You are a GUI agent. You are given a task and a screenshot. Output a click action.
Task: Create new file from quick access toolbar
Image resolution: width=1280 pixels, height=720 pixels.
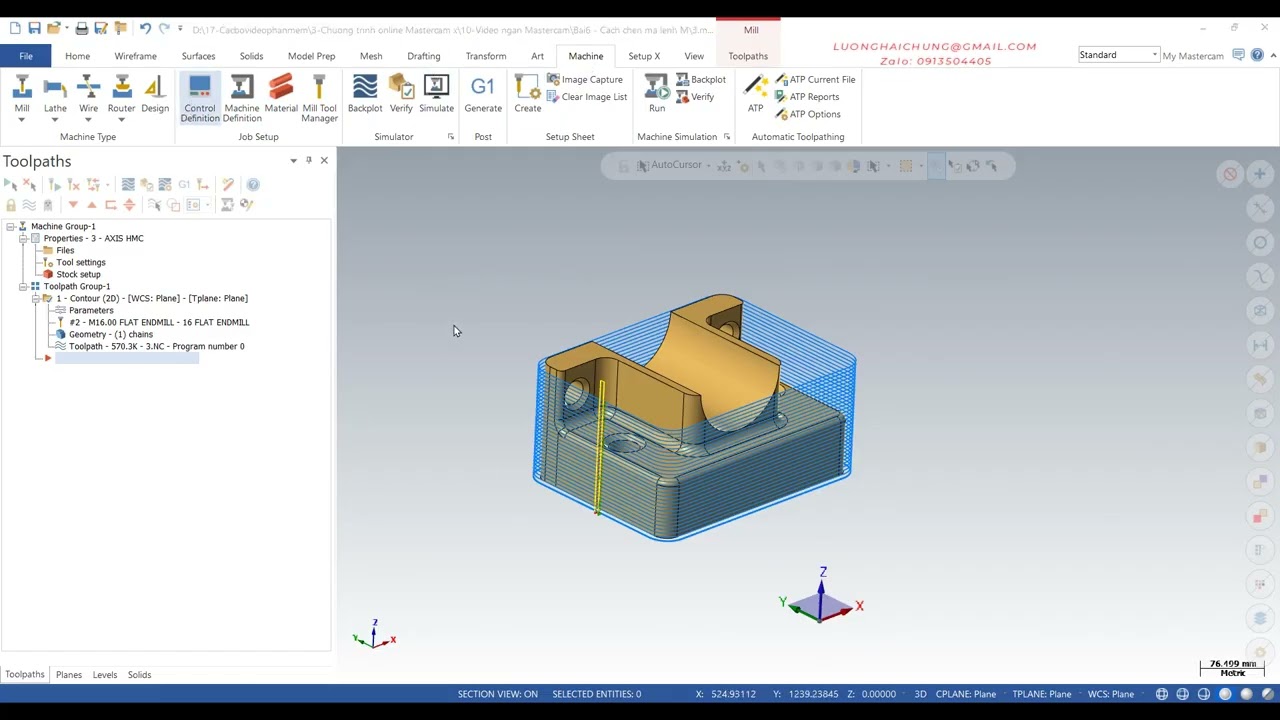point(15,28)
